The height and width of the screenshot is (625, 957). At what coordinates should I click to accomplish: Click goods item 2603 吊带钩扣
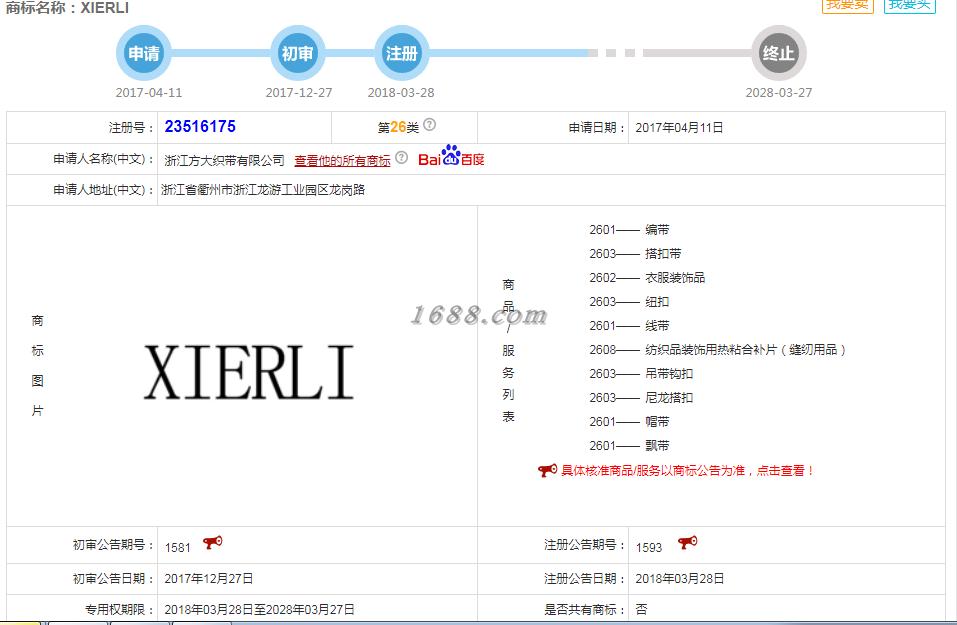(x=641, y=374)
